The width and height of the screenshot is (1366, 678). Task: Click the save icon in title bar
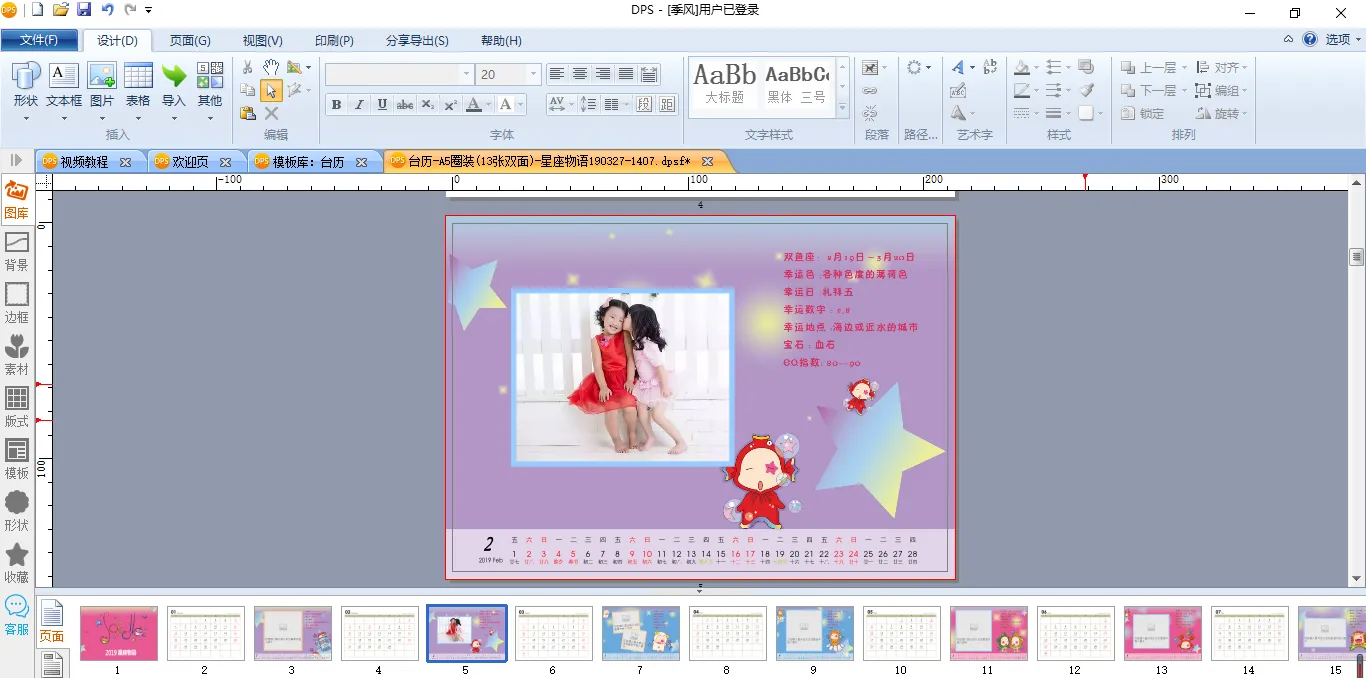coord(84,10)
